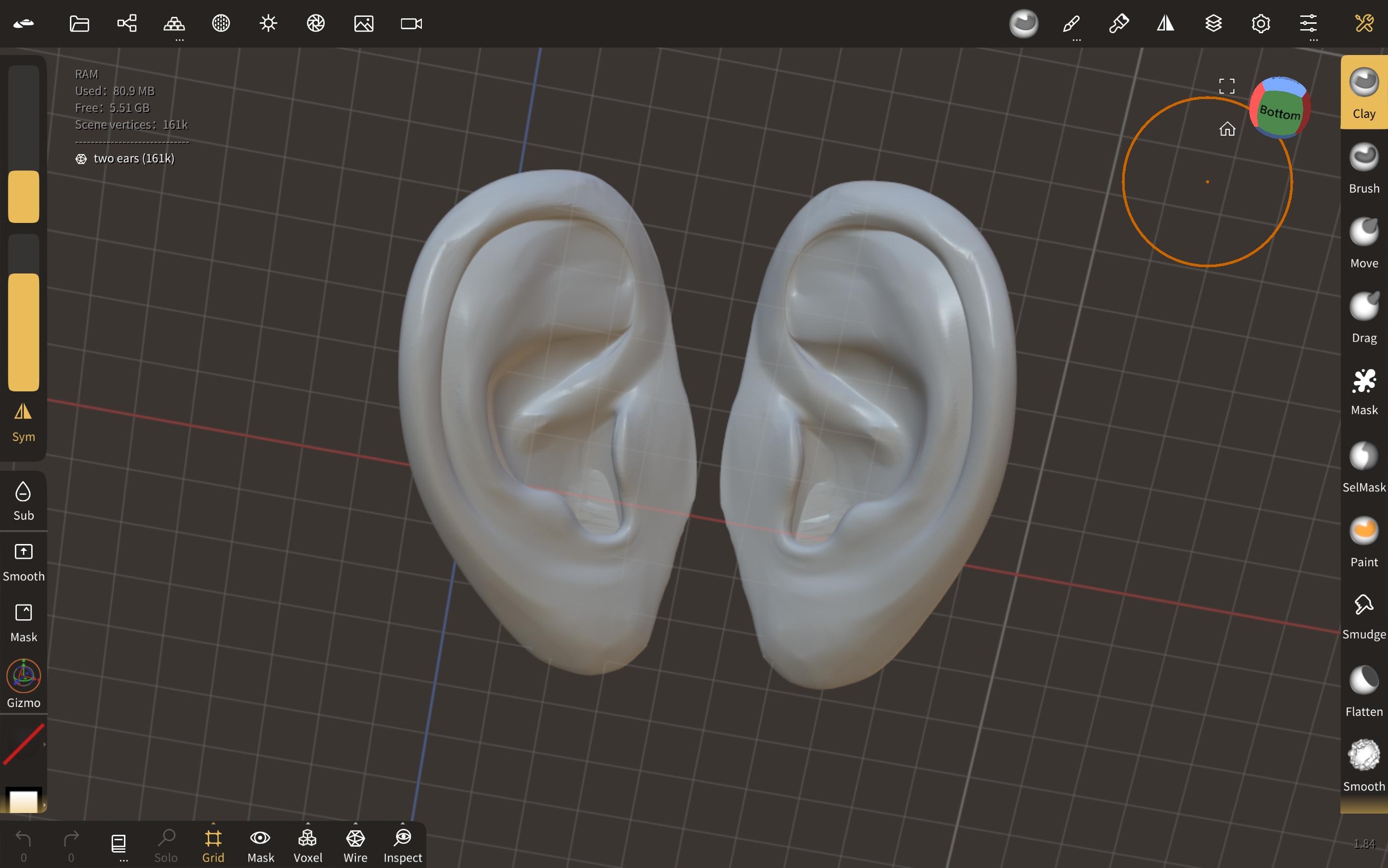Open the Post Process aperture menu
The height and width of the screenshot is (868, 1388).
316,24
